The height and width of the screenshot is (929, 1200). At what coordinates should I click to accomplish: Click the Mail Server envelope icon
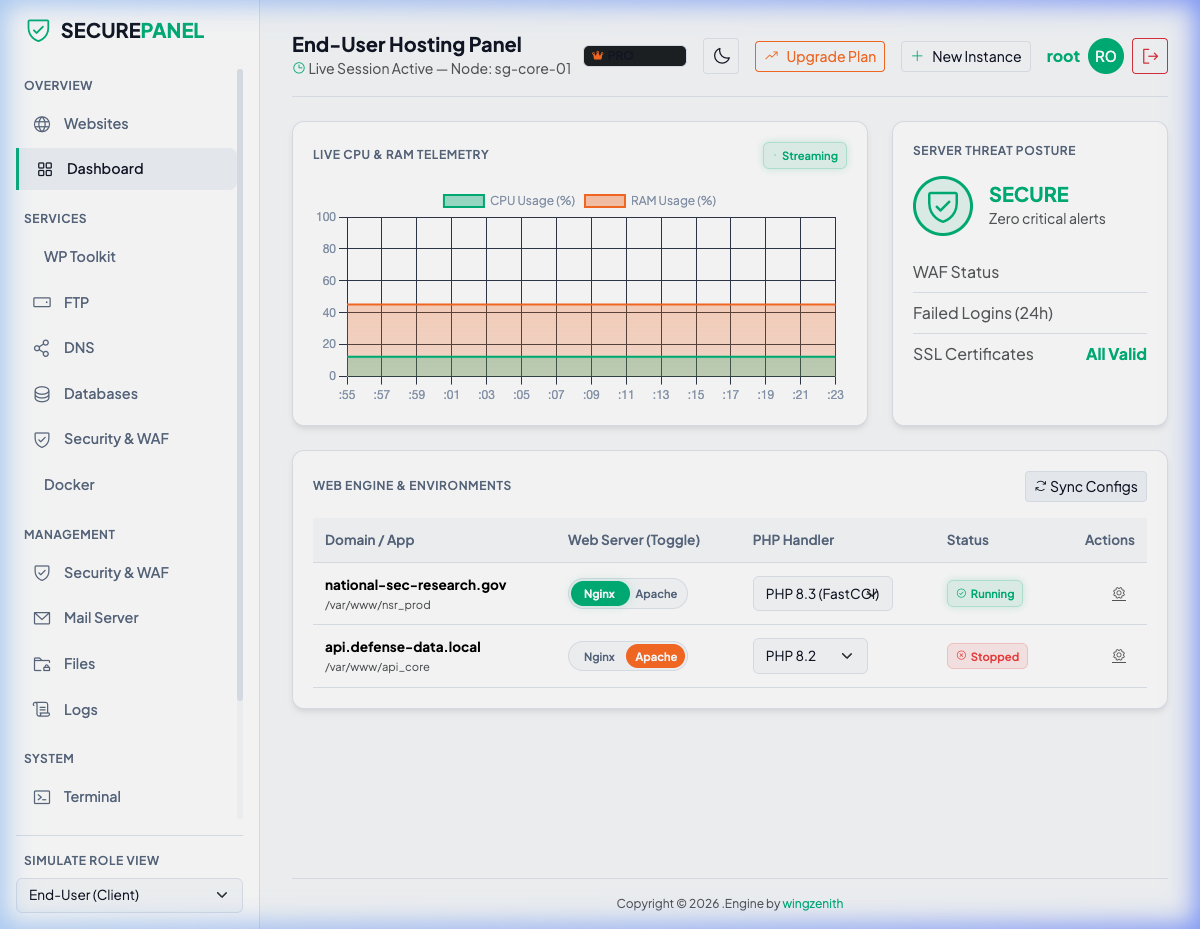point(42,618)
